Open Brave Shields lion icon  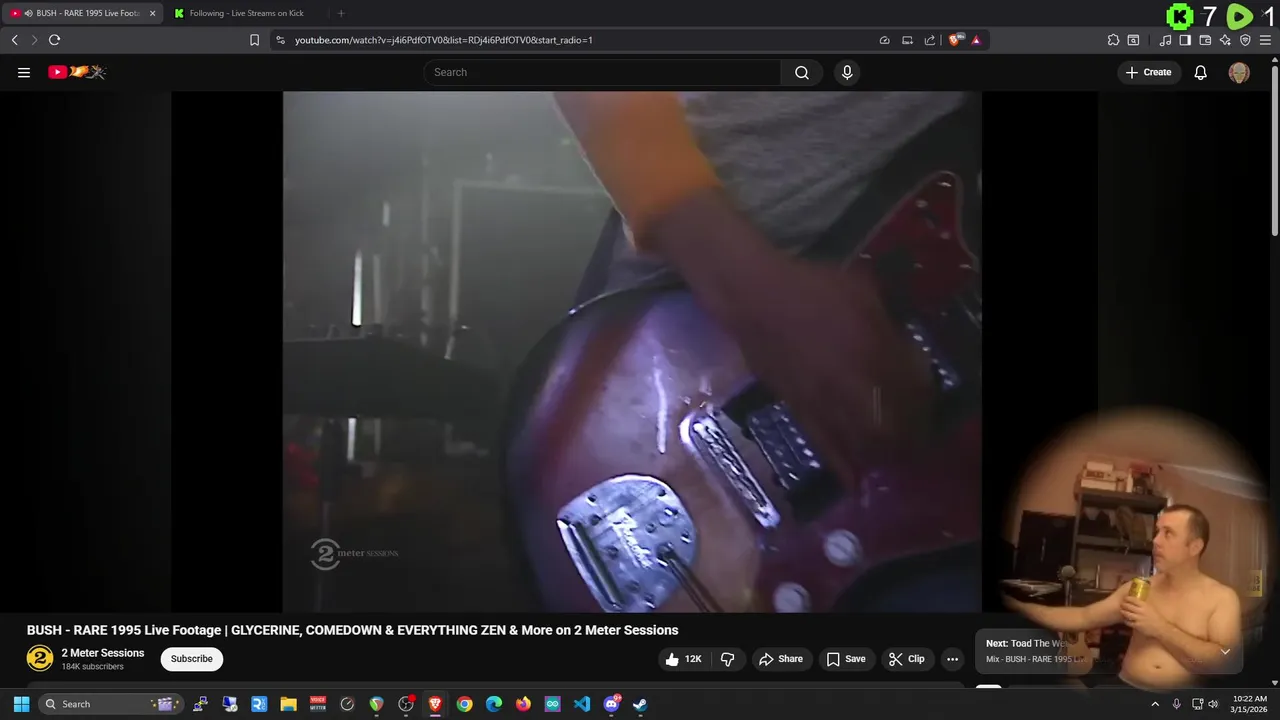(955, 40)
